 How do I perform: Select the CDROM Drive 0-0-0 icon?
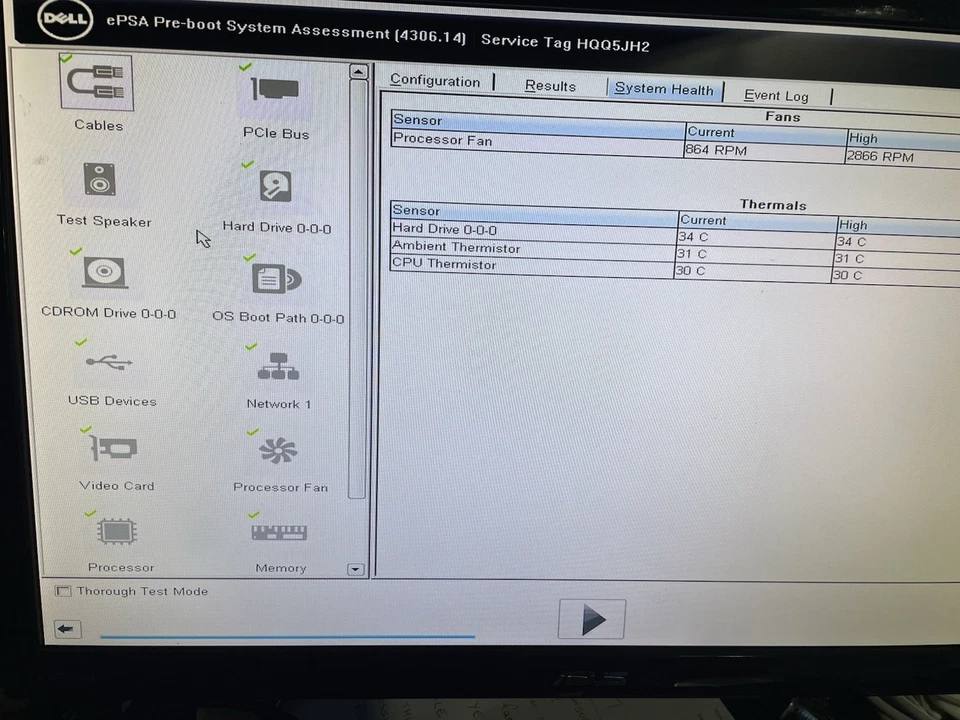pos(104,273)
